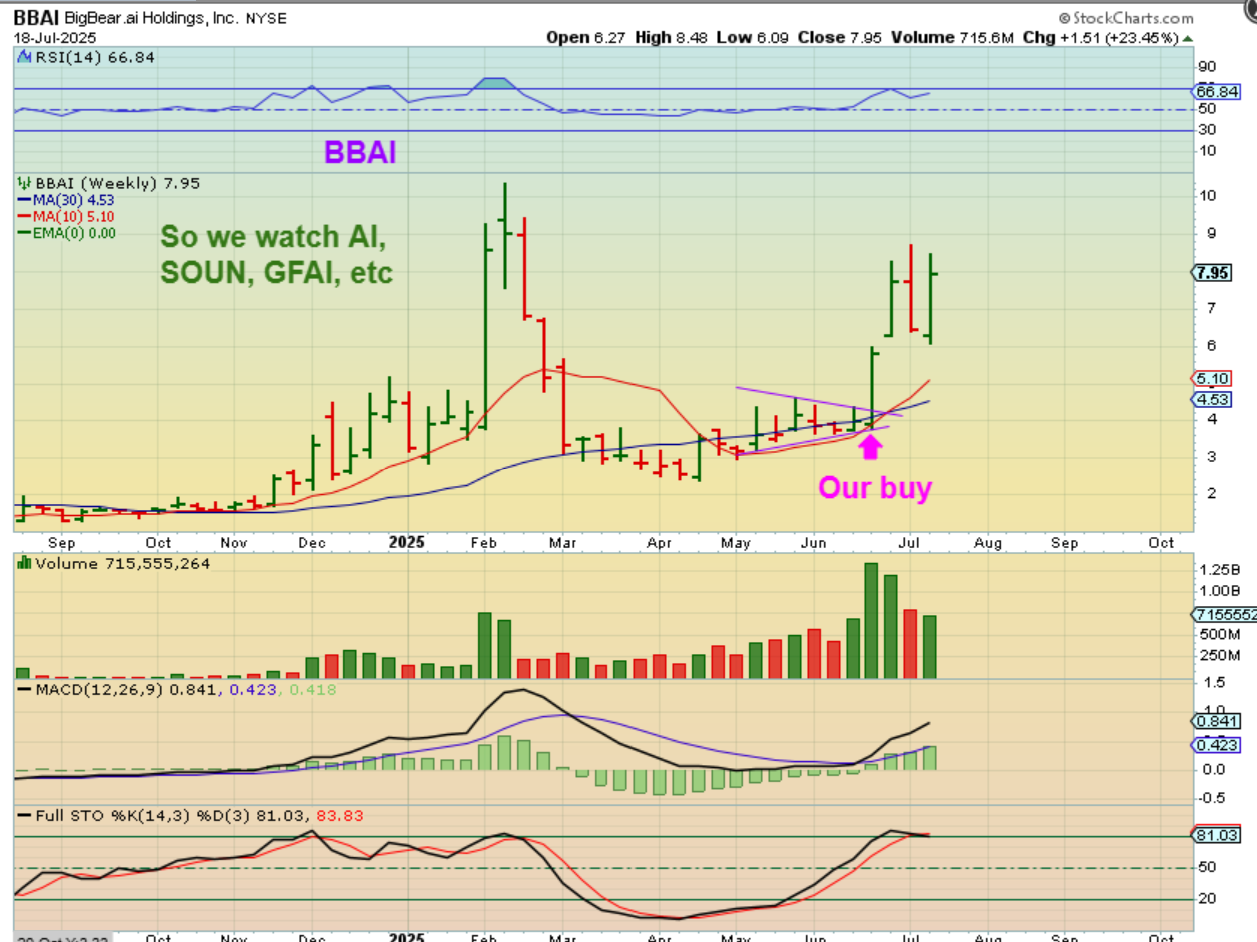1257x942 pixels.
Task: Click the purple BBAI annotation text
Action: (x=360, y=152)
